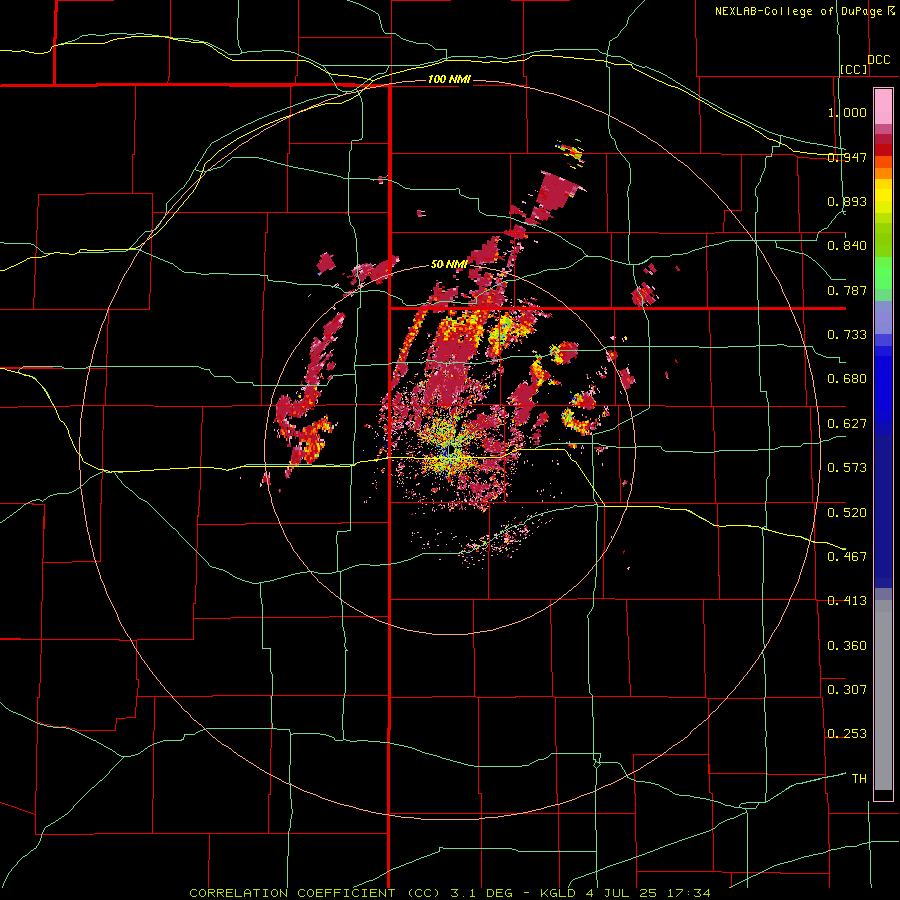The width and height of the screenshot is (900, 900).
Task: Click the 0.733 scale label
Action: (x=847, y=334)
